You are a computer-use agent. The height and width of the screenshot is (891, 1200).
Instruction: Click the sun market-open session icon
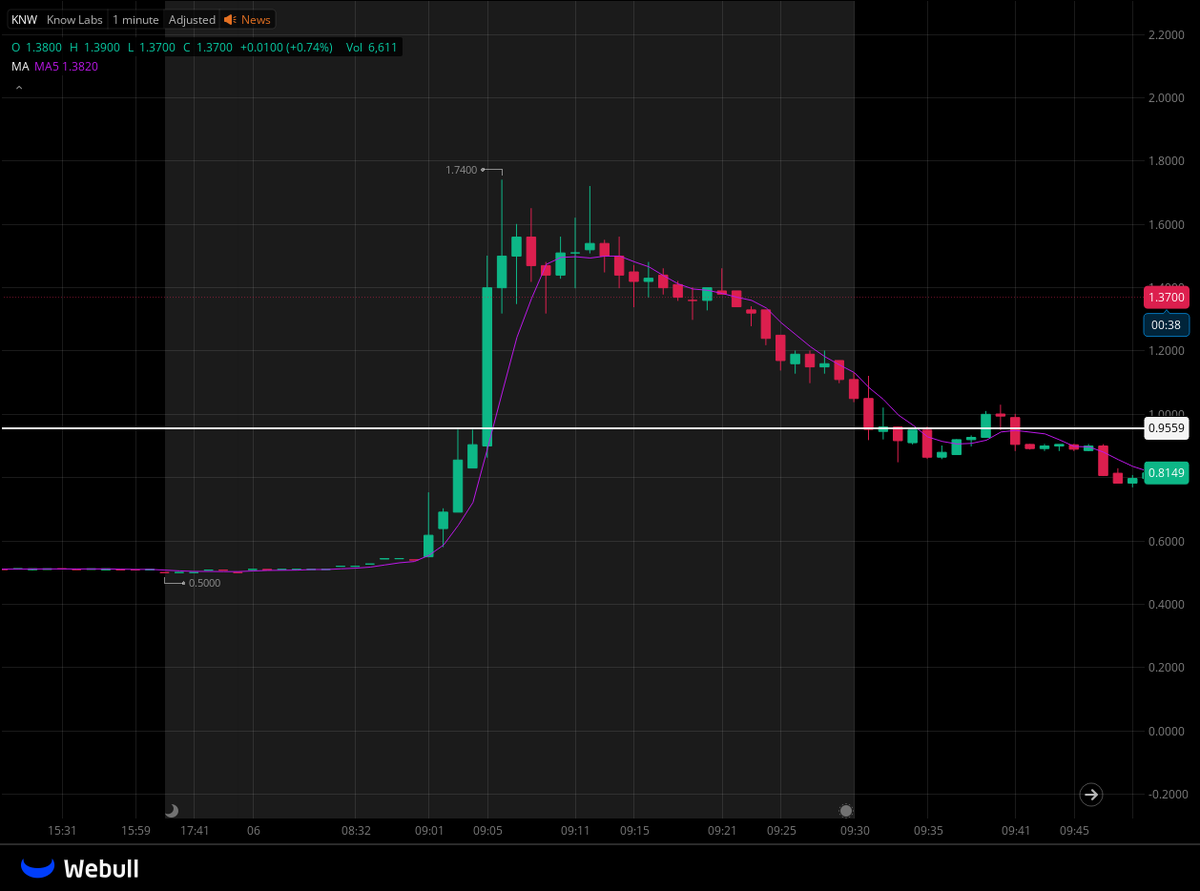pos(846,810)
